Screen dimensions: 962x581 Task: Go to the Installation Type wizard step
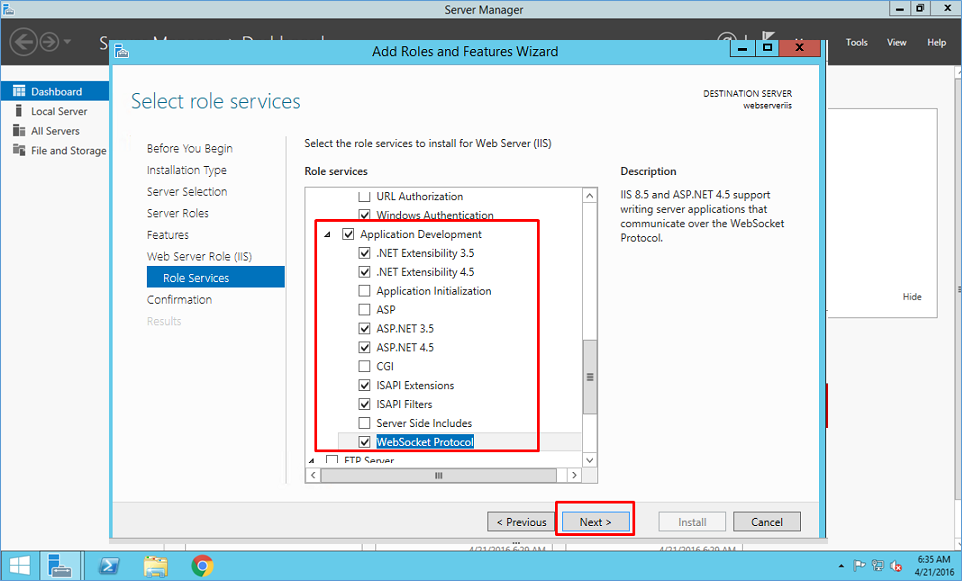tap(187, 170)
